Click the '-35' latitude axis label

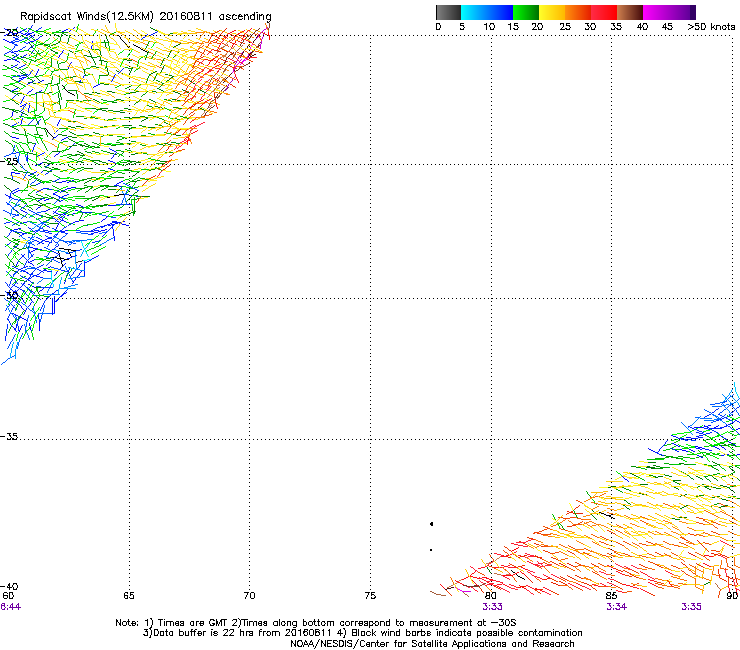pyautogui.click(x=9, y=436)
